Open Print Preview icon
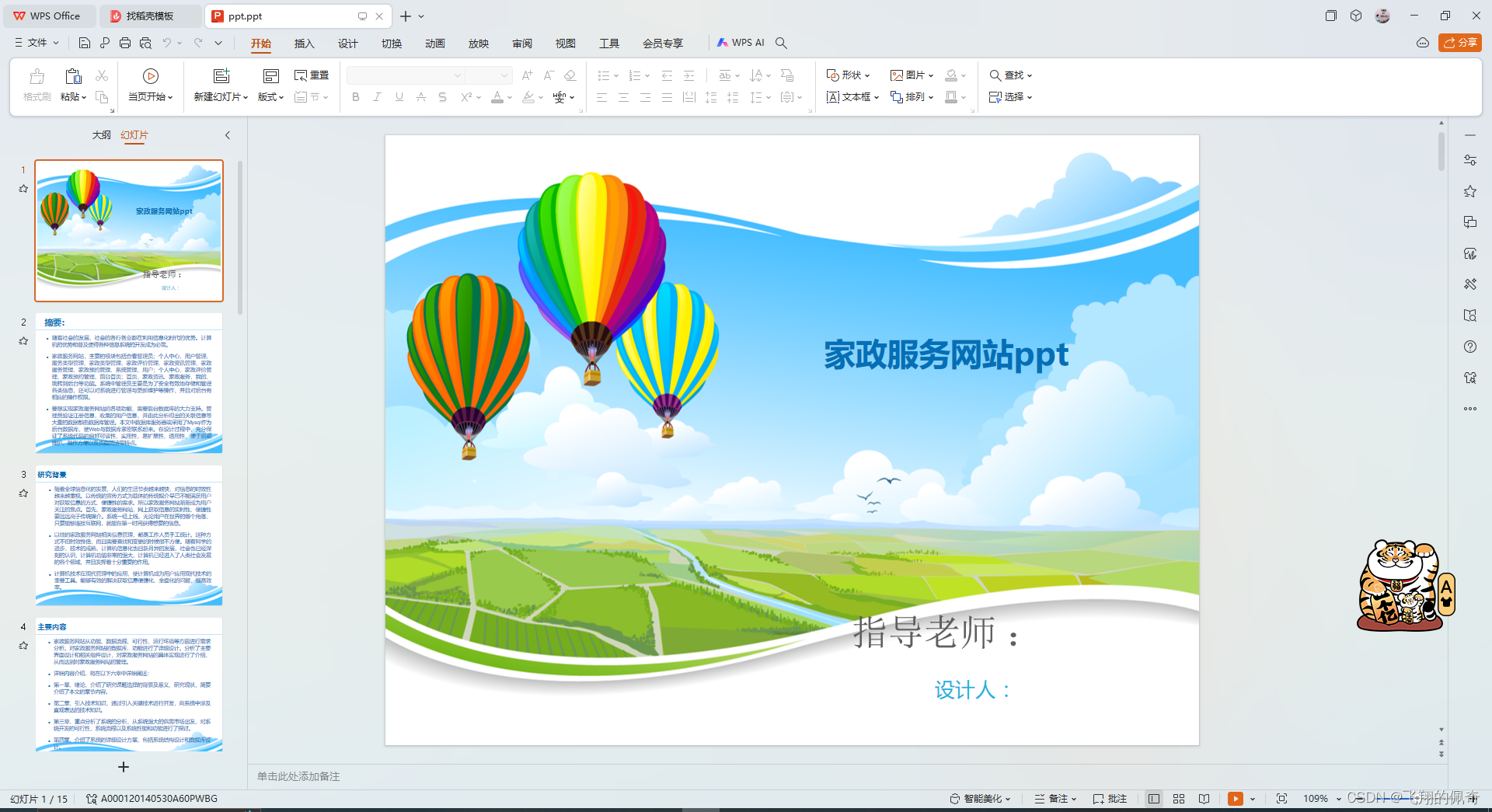1492x812 pixels. 145,43
